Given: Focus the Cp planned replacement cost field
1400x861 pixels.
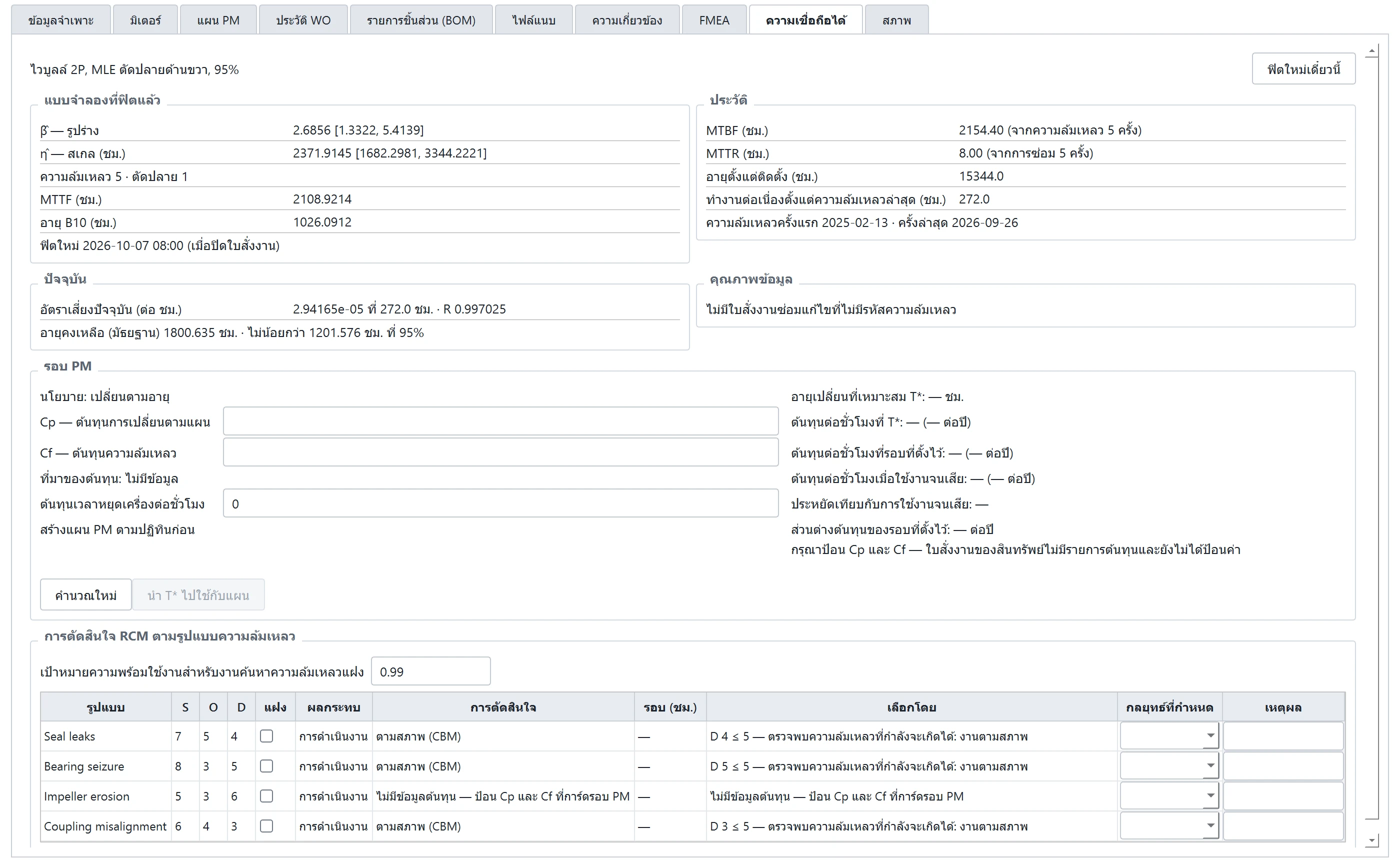Looking at the screenshot, I should click(x=500, y=421).
